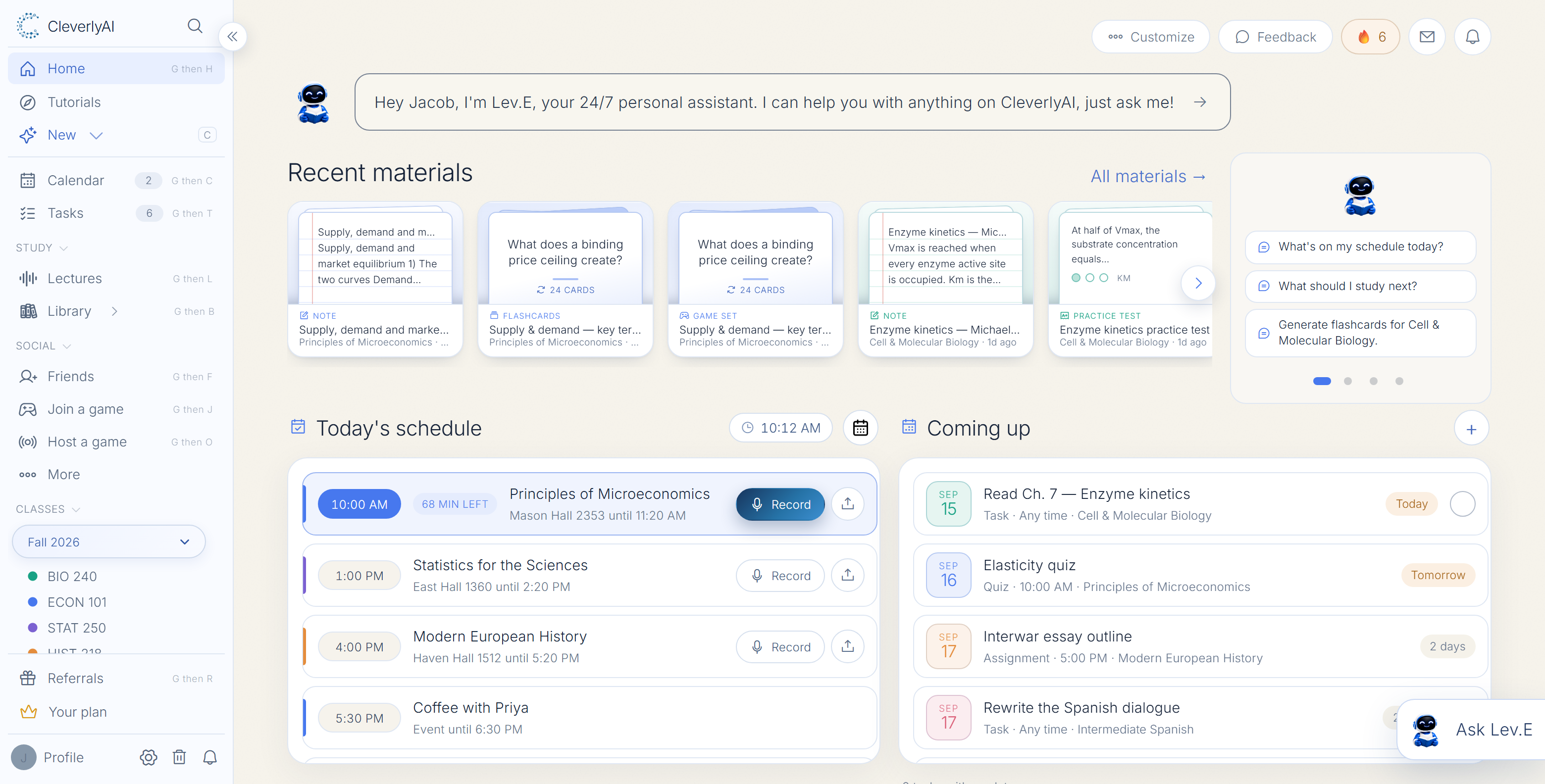
Task: Select third answer option on practice test card
Action: coord(1103,278)
